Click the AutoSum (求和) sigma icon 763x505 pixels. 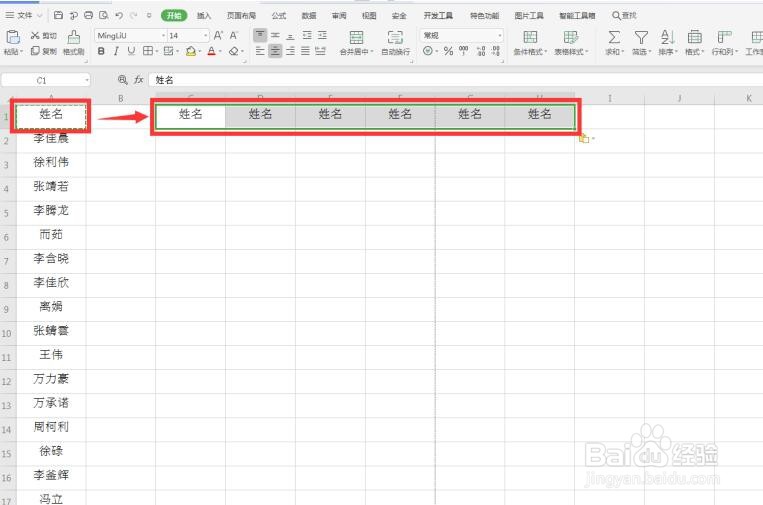[x=615, y=37]
